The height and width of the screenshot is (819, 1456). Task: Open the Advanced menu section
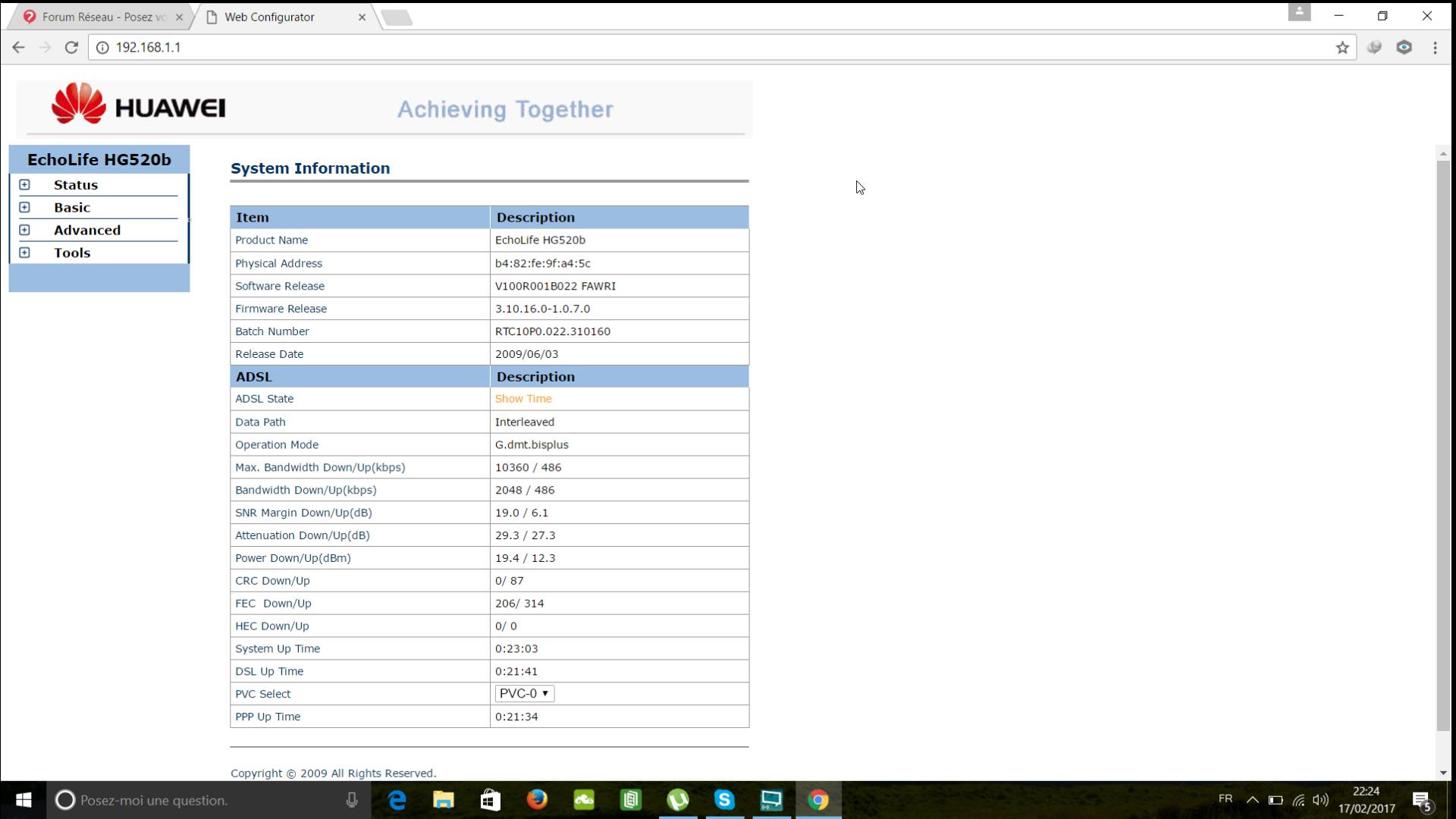[87, 231]
